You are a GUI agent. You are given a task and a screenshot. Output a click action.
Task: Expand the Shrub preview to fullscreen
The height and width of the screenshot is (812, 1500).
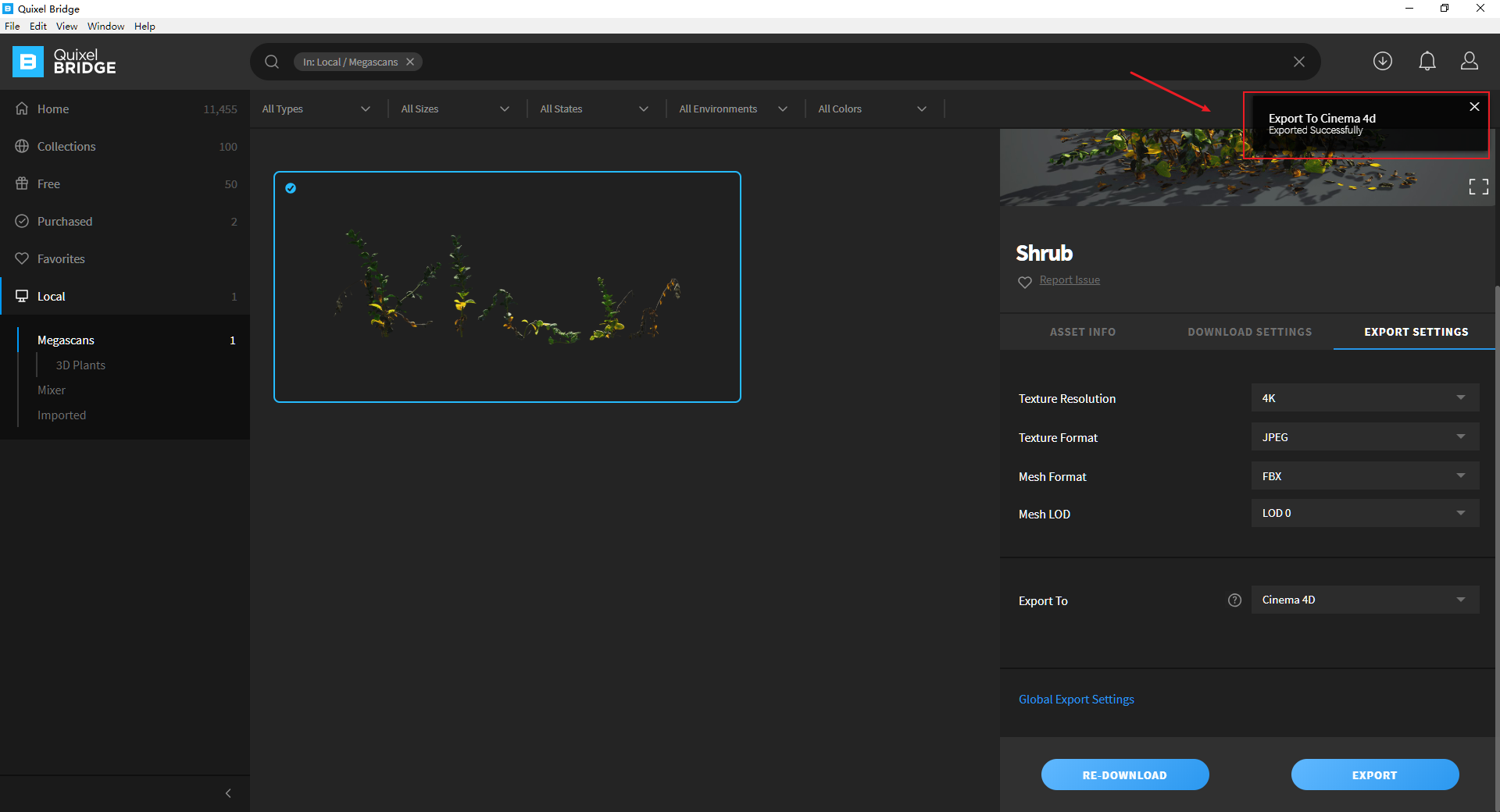pyautogui.click(x=1479, y=187)
